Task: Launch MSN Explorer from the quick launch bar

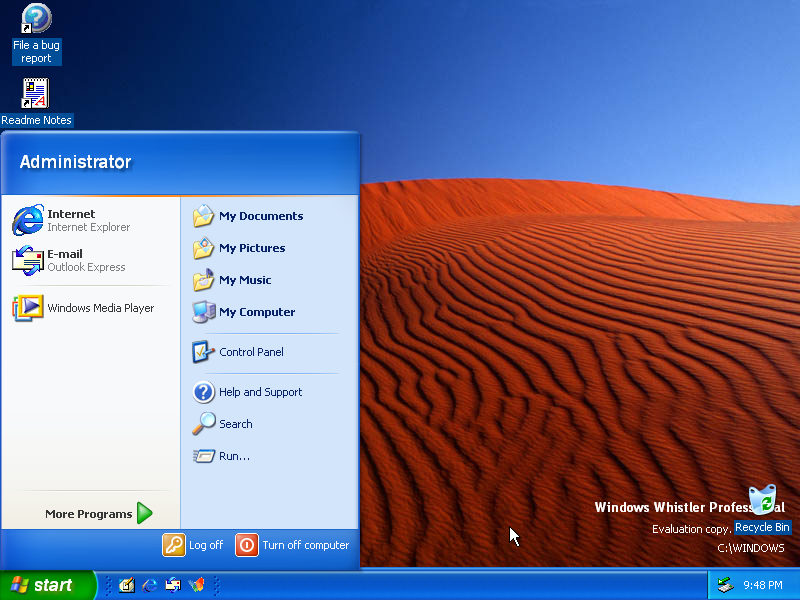Action: click(197, 585)
